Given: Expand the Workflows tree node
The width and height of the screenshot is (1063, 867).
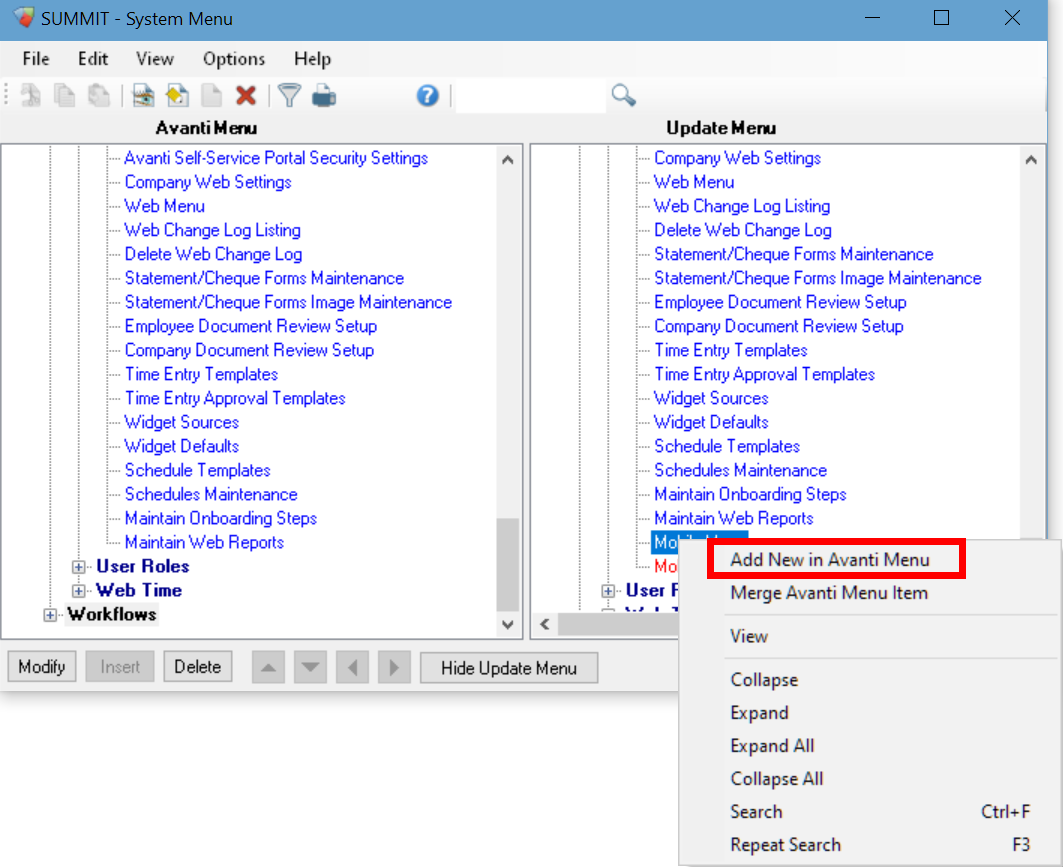Looking at the screenshot, I should click(49, 616).
